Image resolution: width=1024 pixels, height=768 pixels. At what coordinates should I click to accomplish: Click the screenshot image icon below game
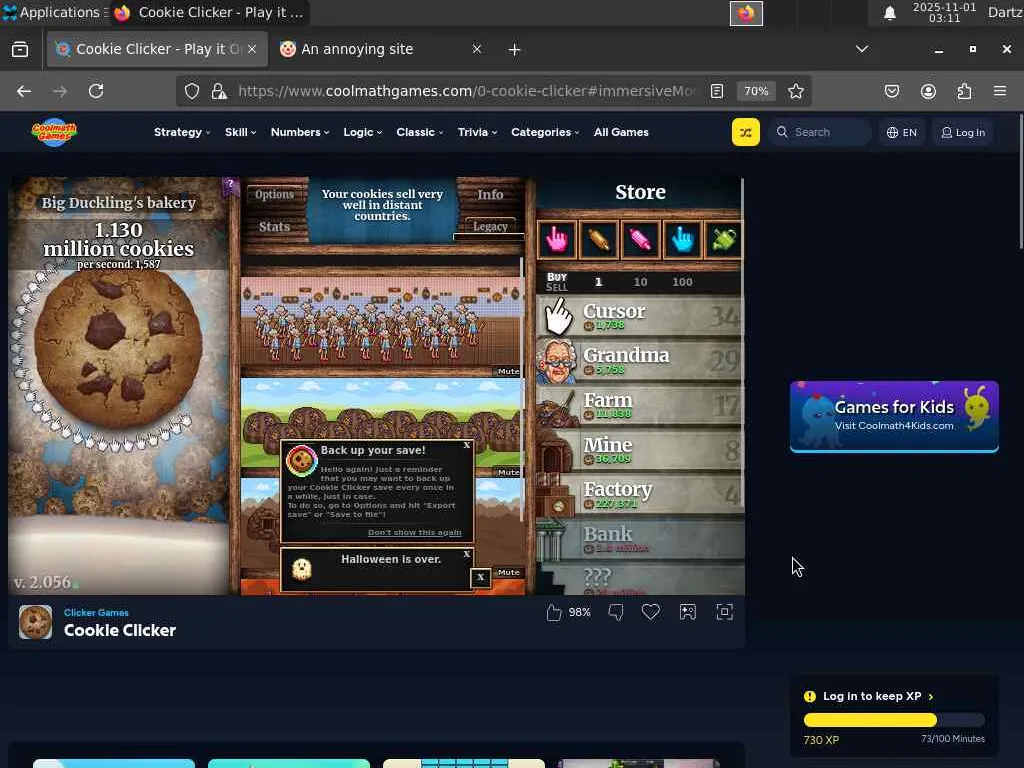pyautogui.click(x=688, y=612)
